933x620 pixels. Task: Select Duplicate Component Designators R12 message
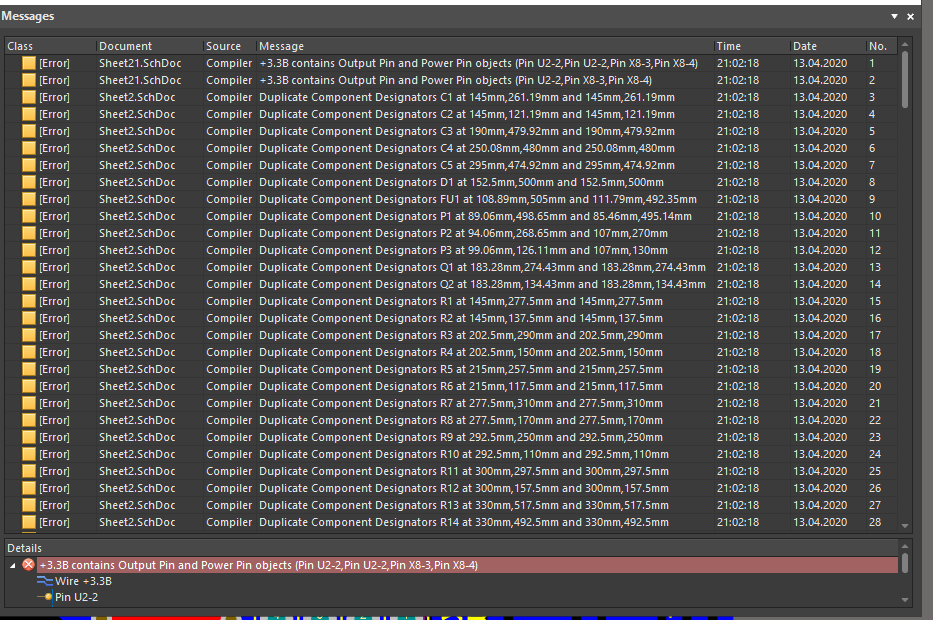pos(452,489)
